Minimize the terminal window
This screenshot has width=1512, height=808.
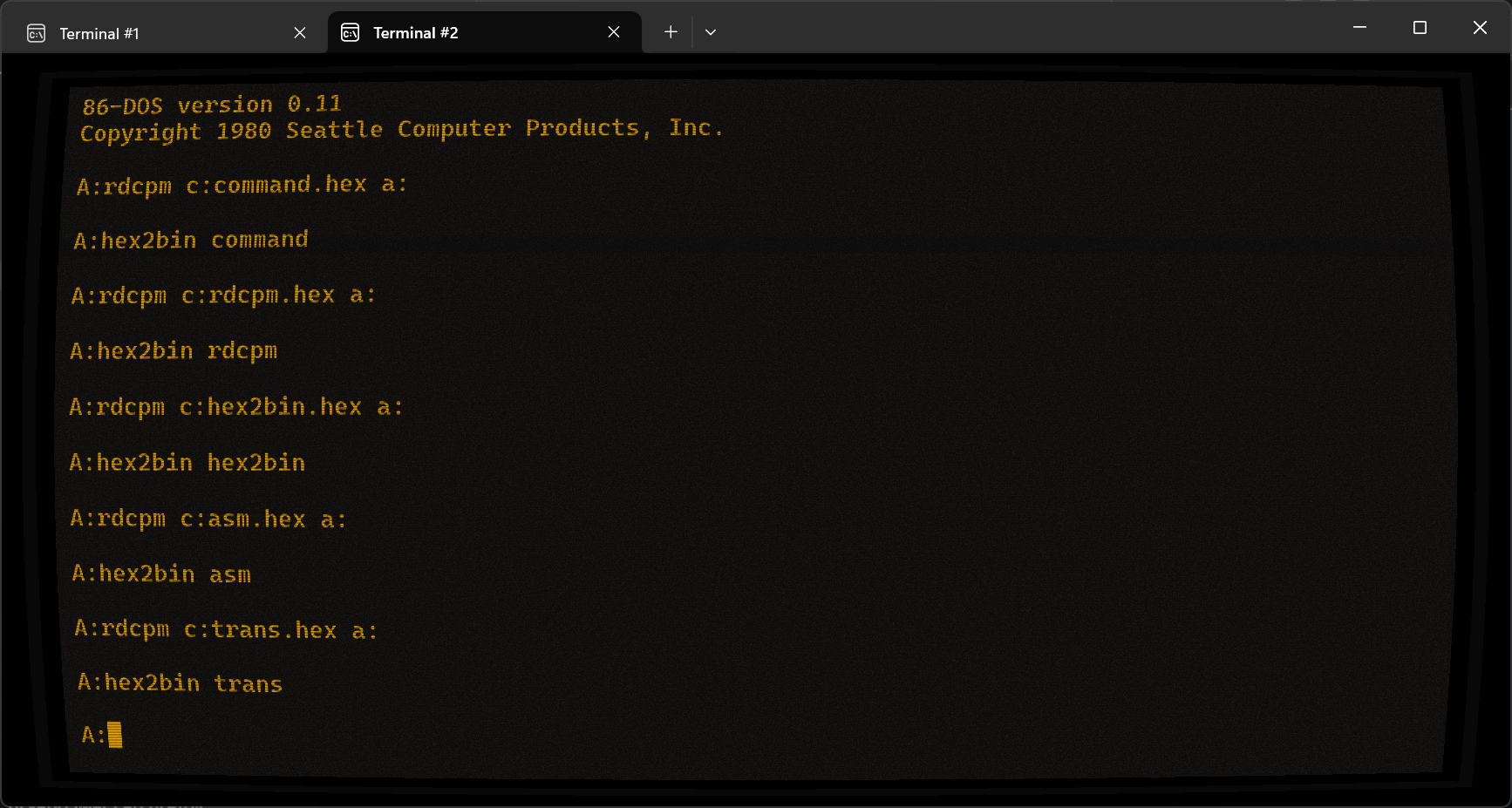click(x=1359, y=28)
